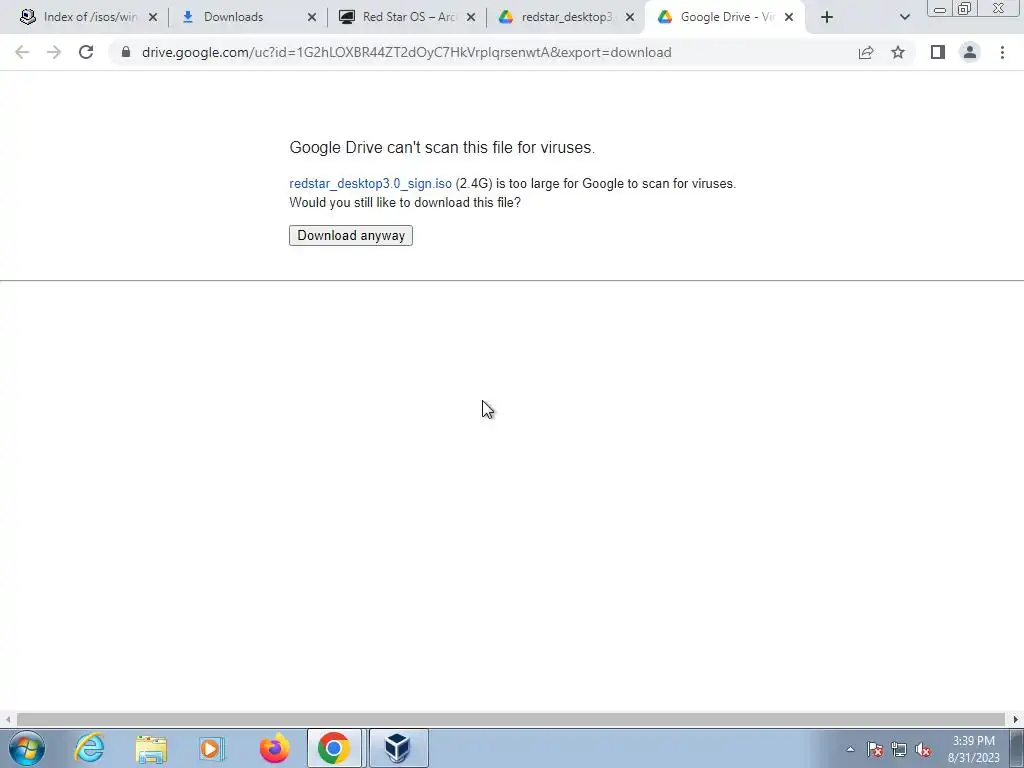
Task: Click the horizontal scrollbar right arrow
Action: point(1016,720)
